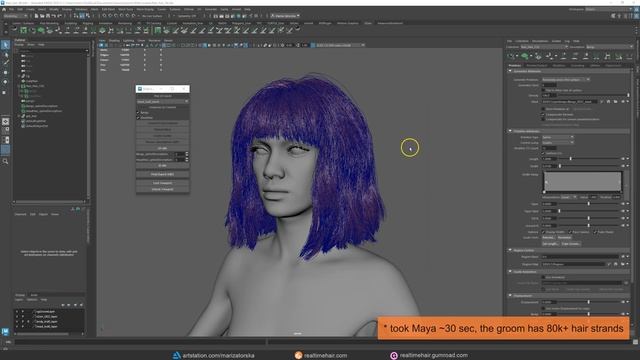Viewport: 640px width, 360px height.
Task: Open the Modeling menu set dropdown
Action: 15,16
